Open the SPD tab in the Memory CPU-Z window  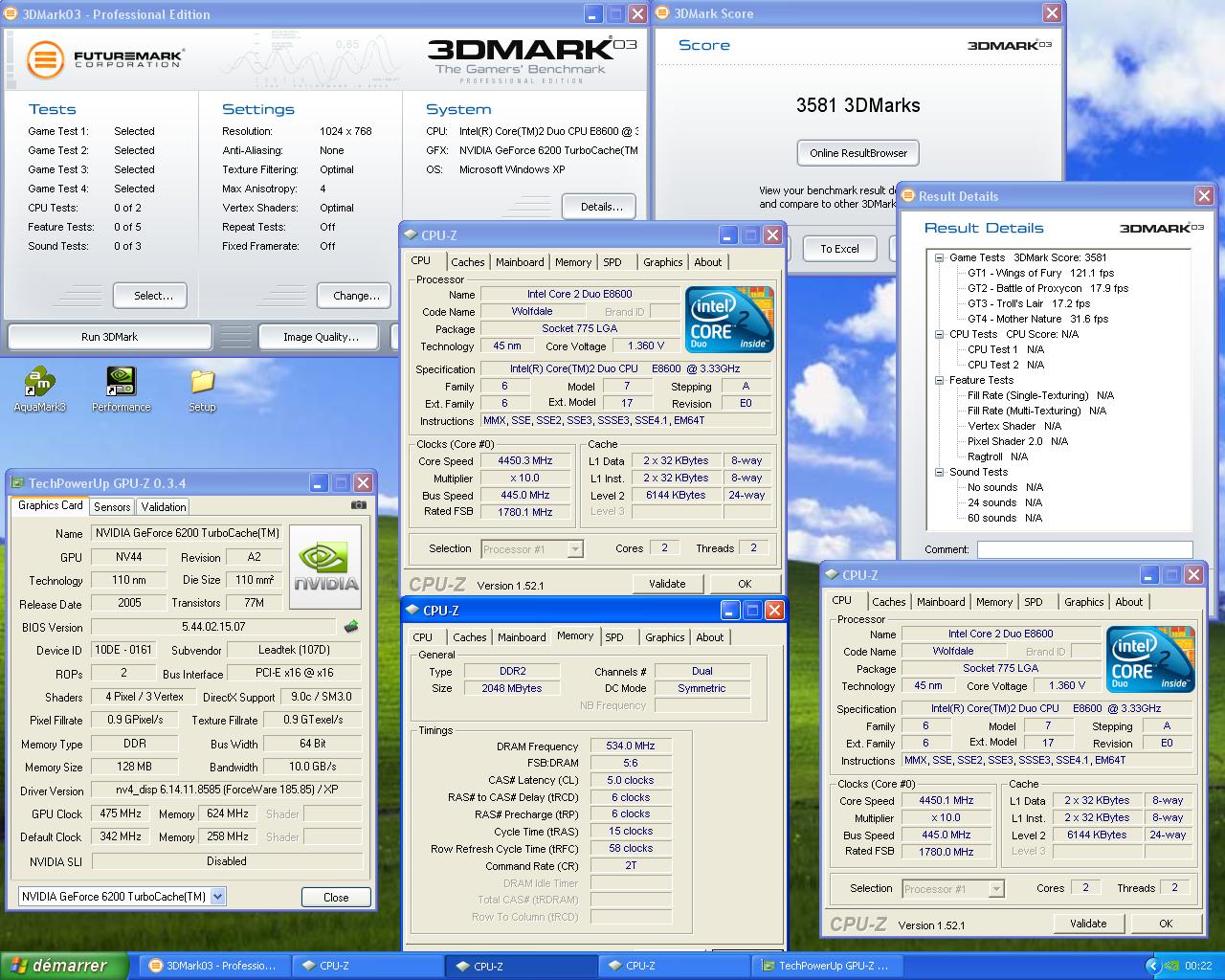click(x=614, y=637)
